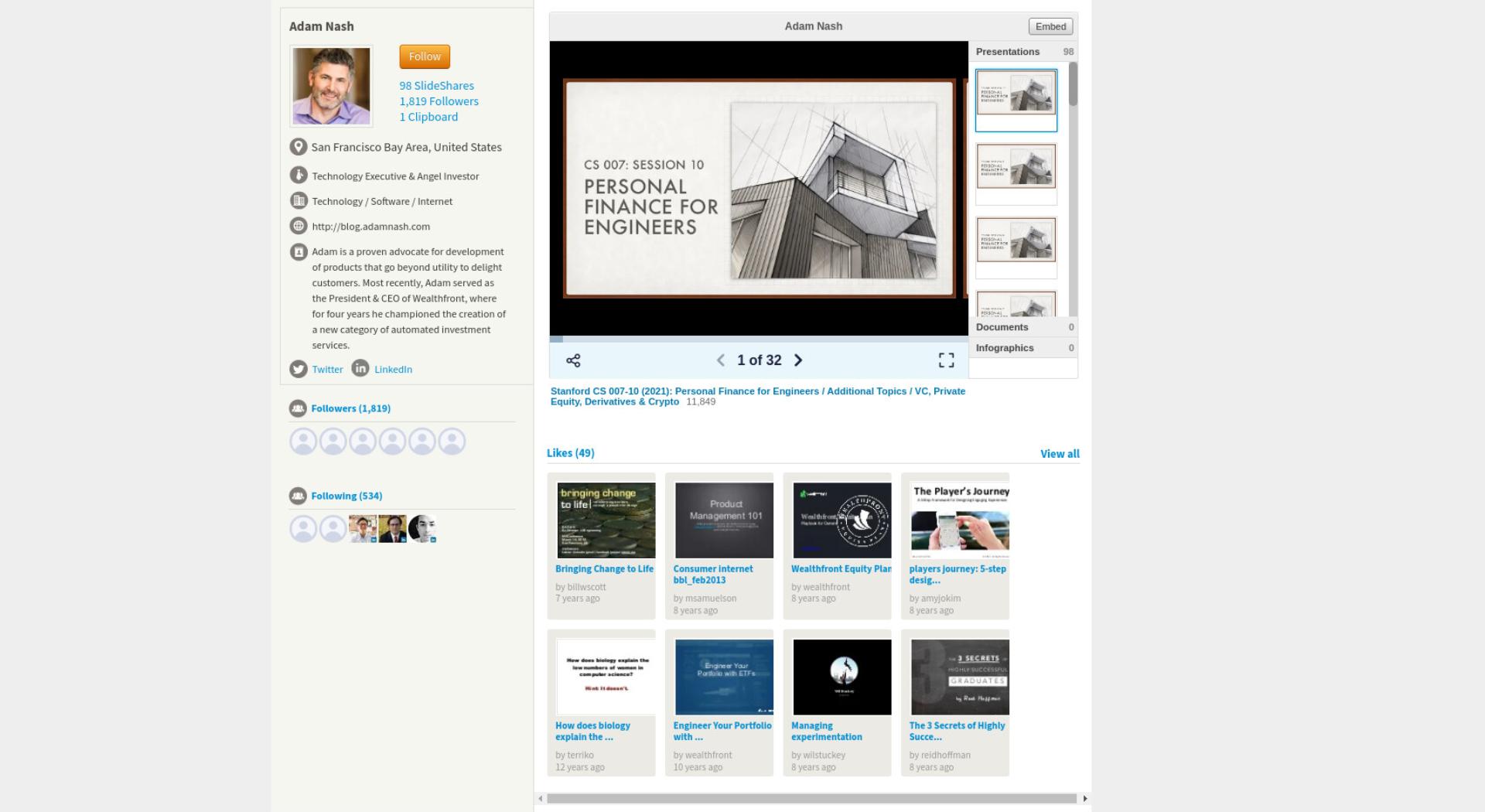
Task: Go to the previous slide arrow
Action: point(720,360)
